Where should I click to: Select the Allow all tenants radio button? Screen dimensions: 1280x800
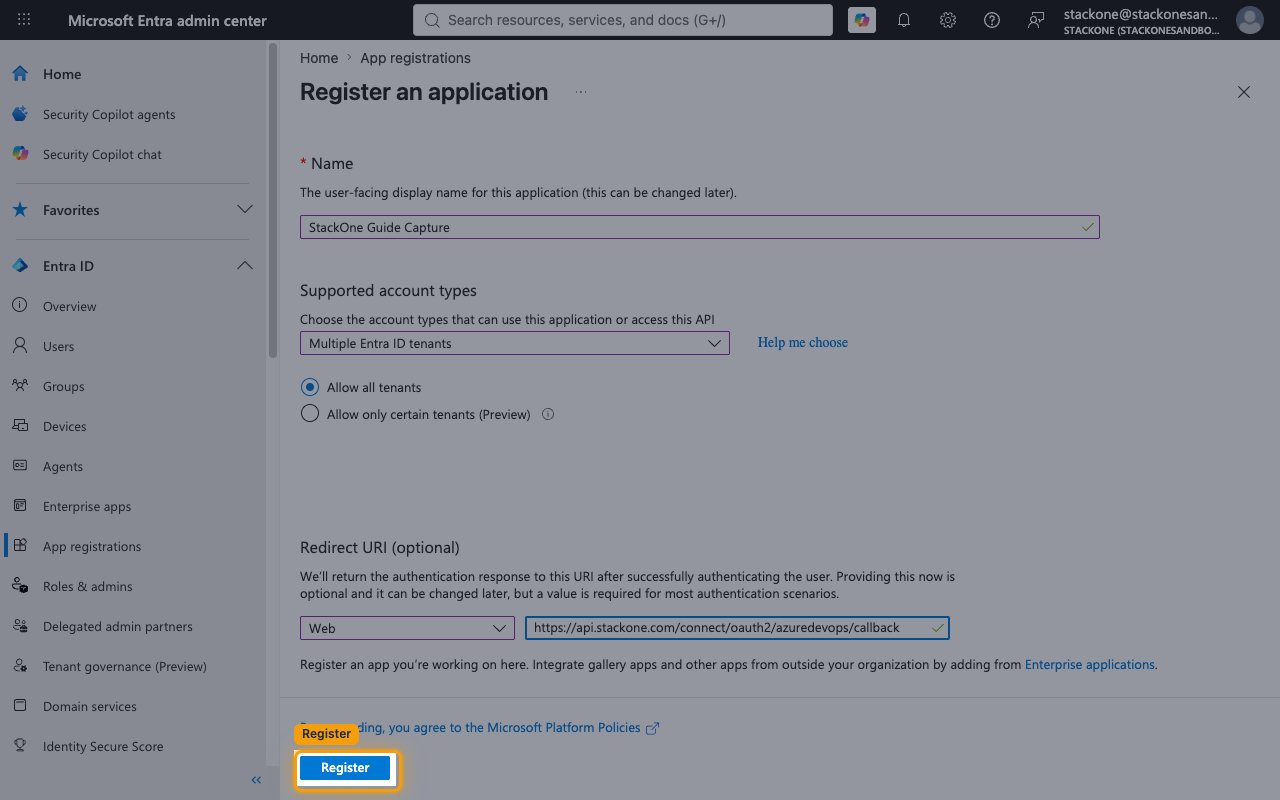click(310, 387)
